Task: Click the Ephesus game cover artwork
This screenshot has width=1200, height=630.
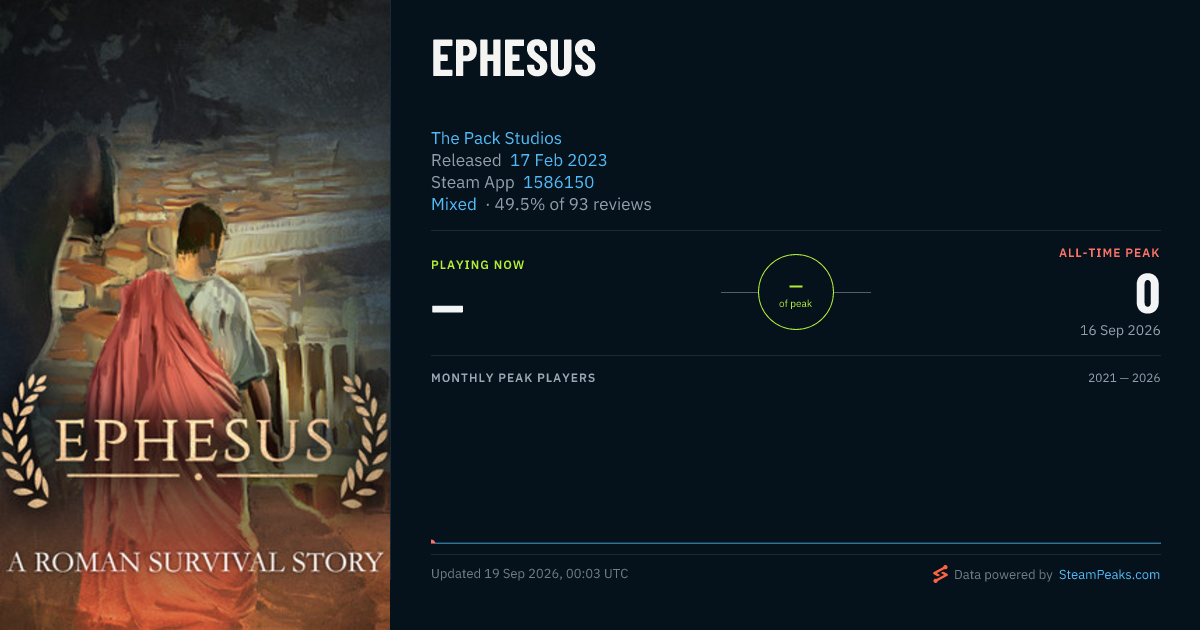Action: tap(195, 315)
